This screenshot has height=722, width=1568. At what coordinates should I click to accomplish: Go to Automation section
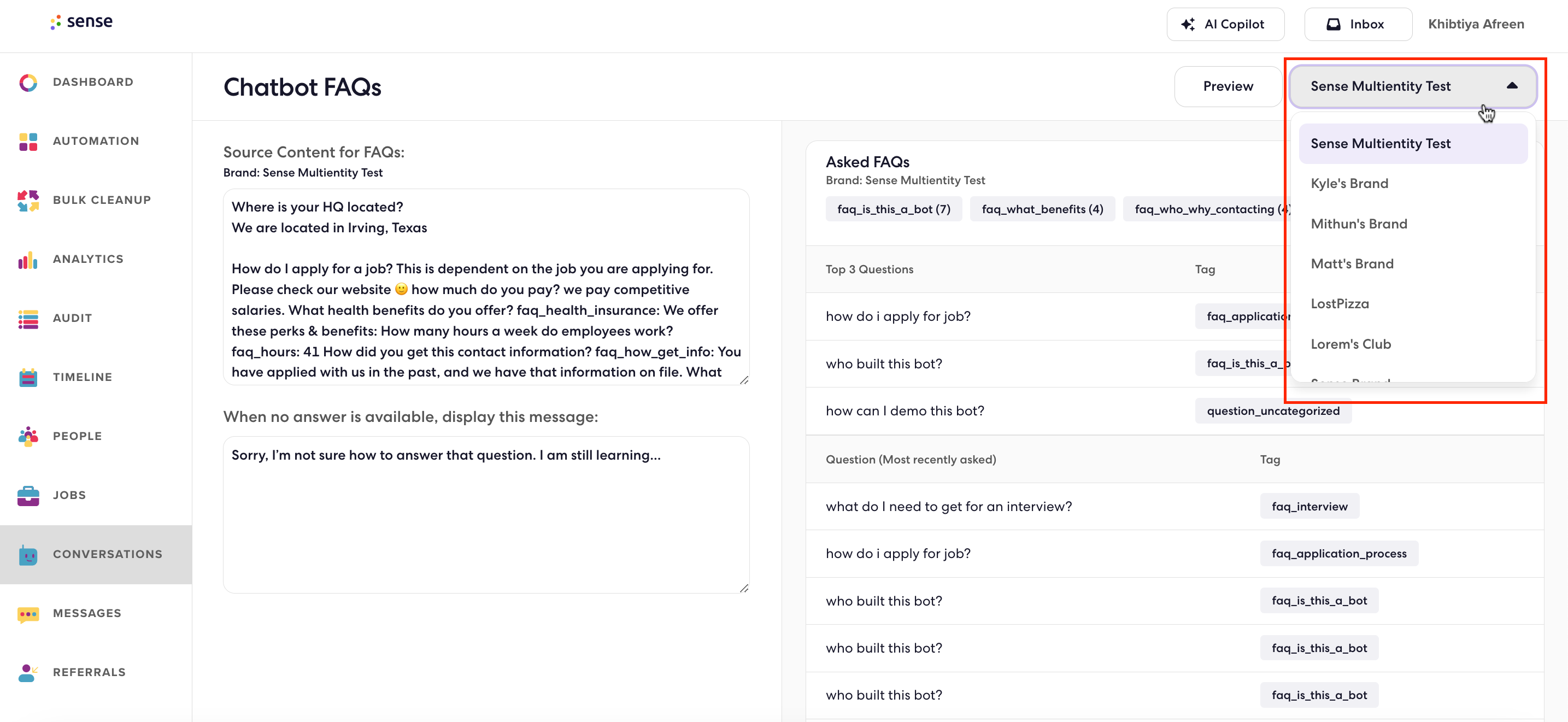point(96,141)
